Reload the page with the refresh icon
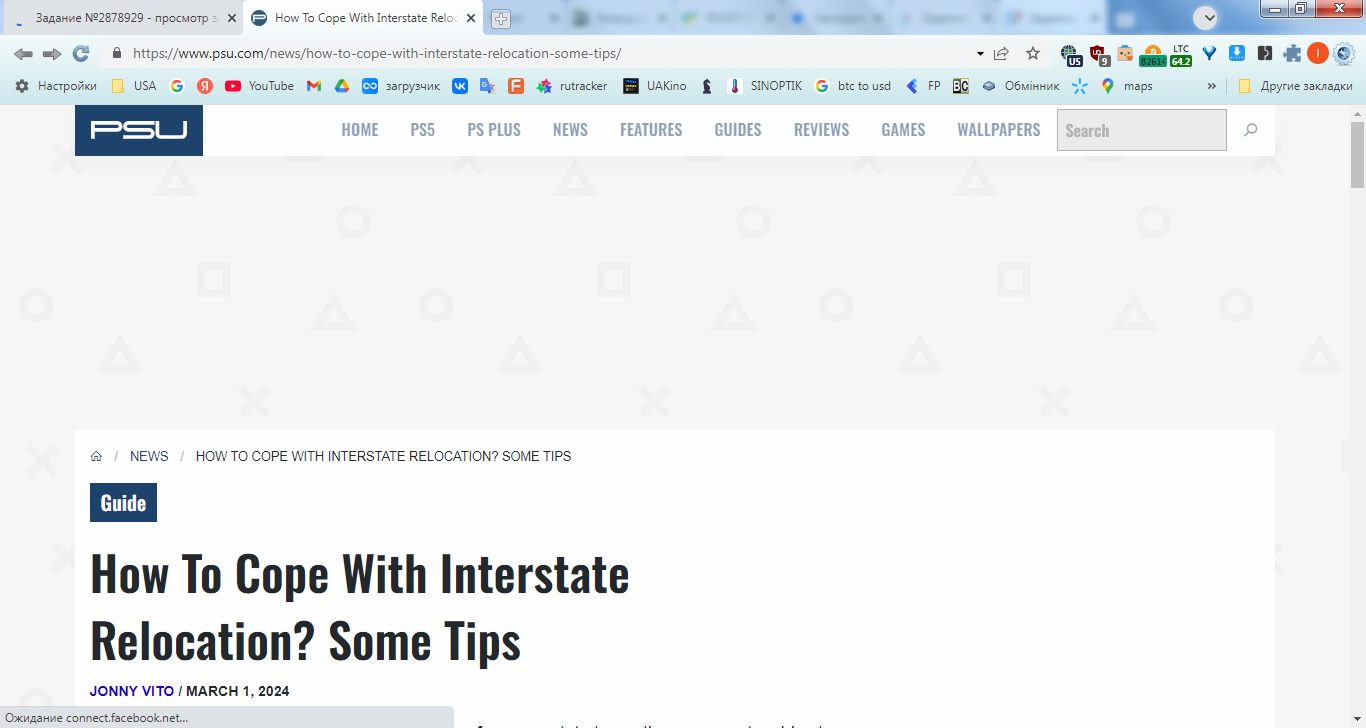Screen dimensions: 1366x728 click(81, 54)
